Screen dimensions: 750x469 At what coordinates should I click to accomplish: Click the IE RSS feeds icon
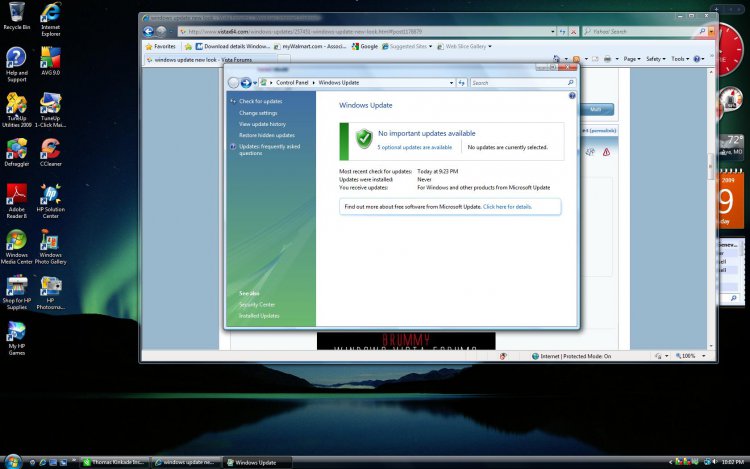click(576, 59)
